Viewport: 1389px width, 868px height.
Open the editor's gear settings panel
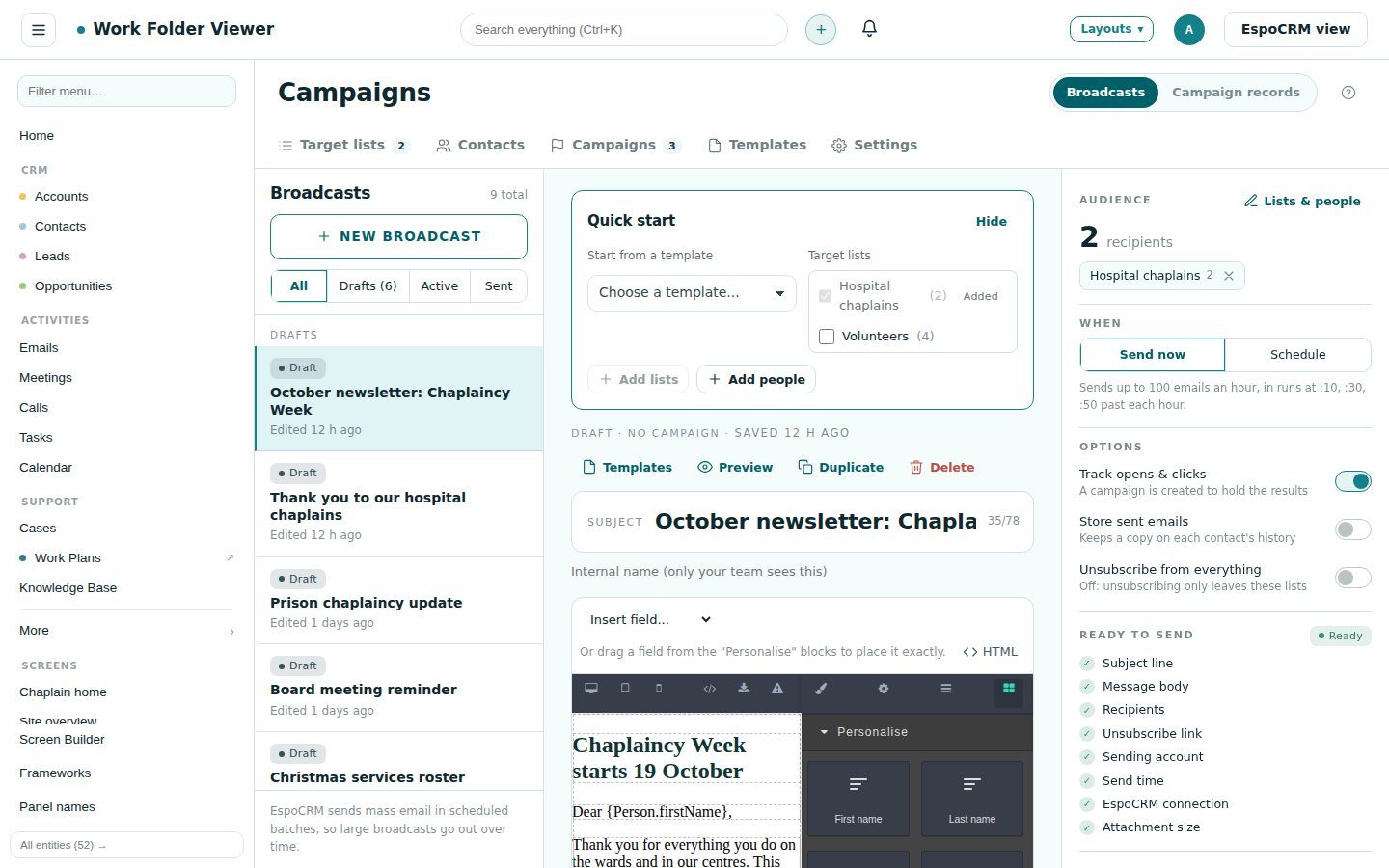[x=884, y=689]
